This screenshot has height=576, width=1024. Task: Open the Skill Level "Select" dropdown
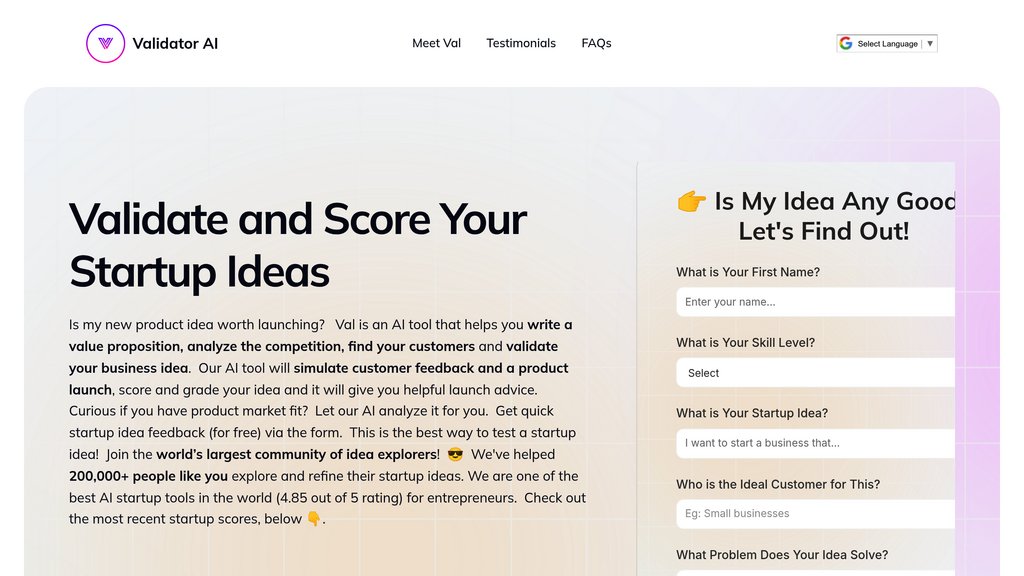click(815, 372)
